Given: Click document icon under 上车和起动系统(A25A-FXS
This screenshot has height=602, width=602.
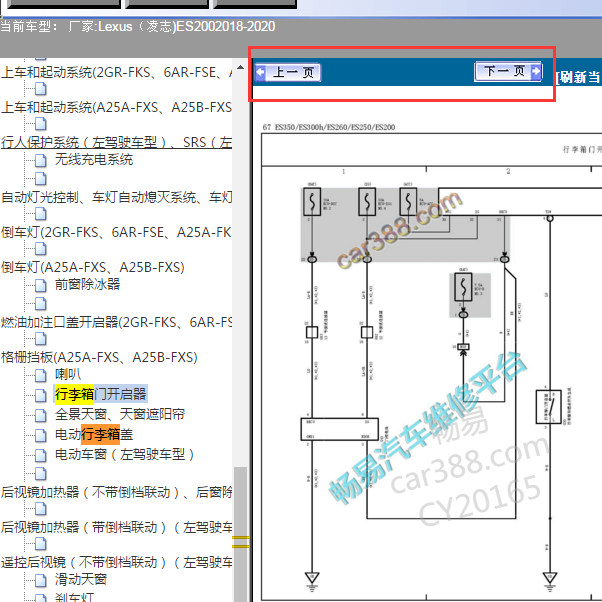Looking at the screenshot, I should pyautogui.click(x=41, y=124).
